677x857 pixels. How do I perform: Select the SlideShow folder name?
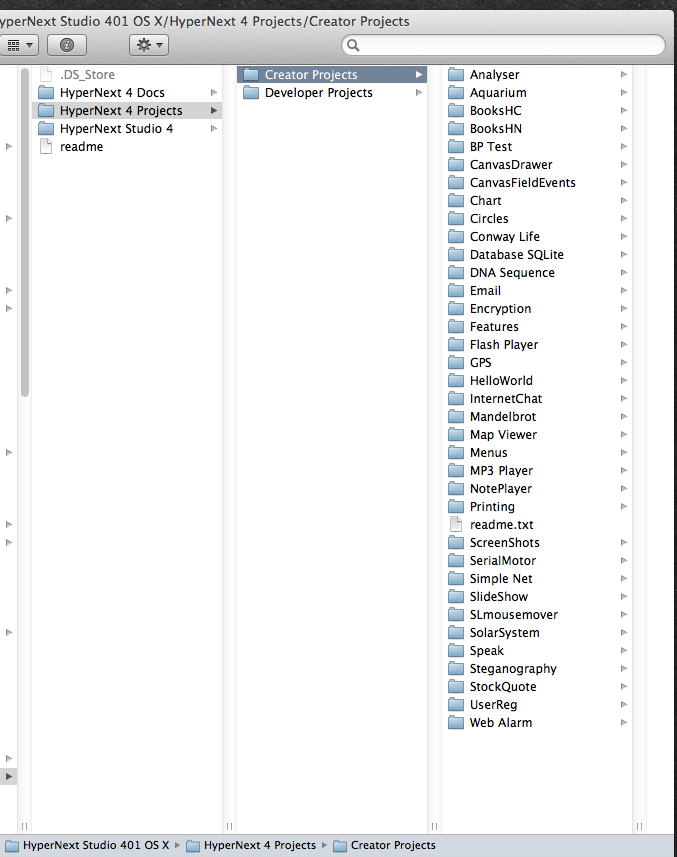coord(499,597)
